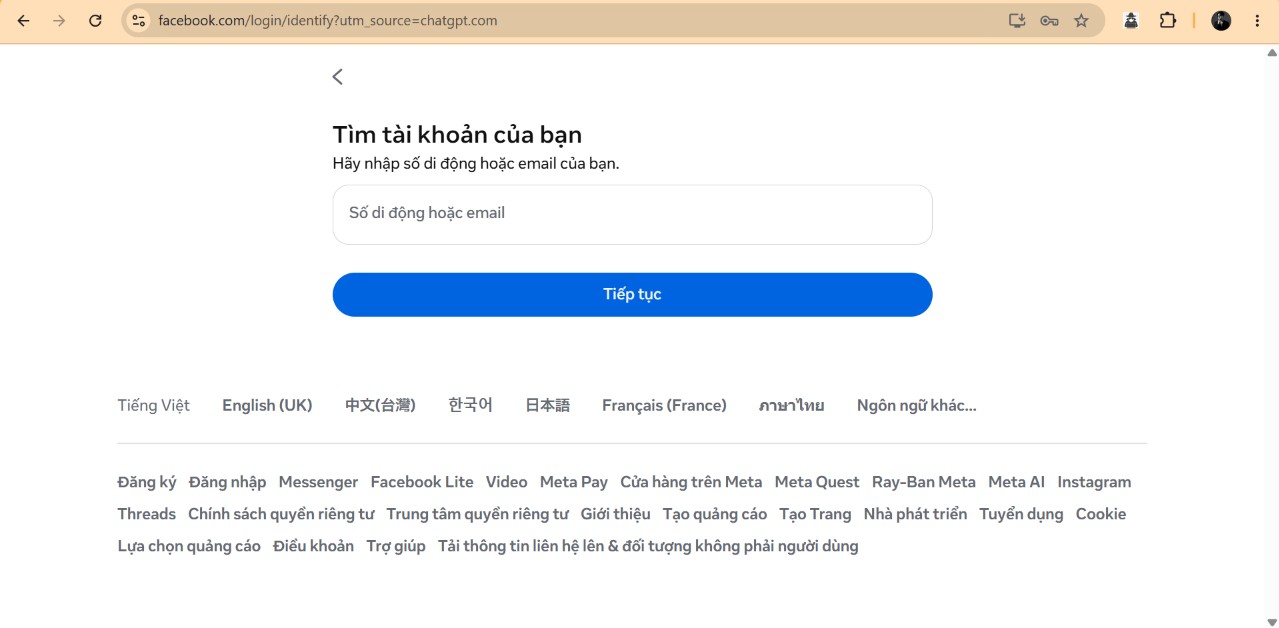Click scrollbar down arrow

pos(1271,621)
